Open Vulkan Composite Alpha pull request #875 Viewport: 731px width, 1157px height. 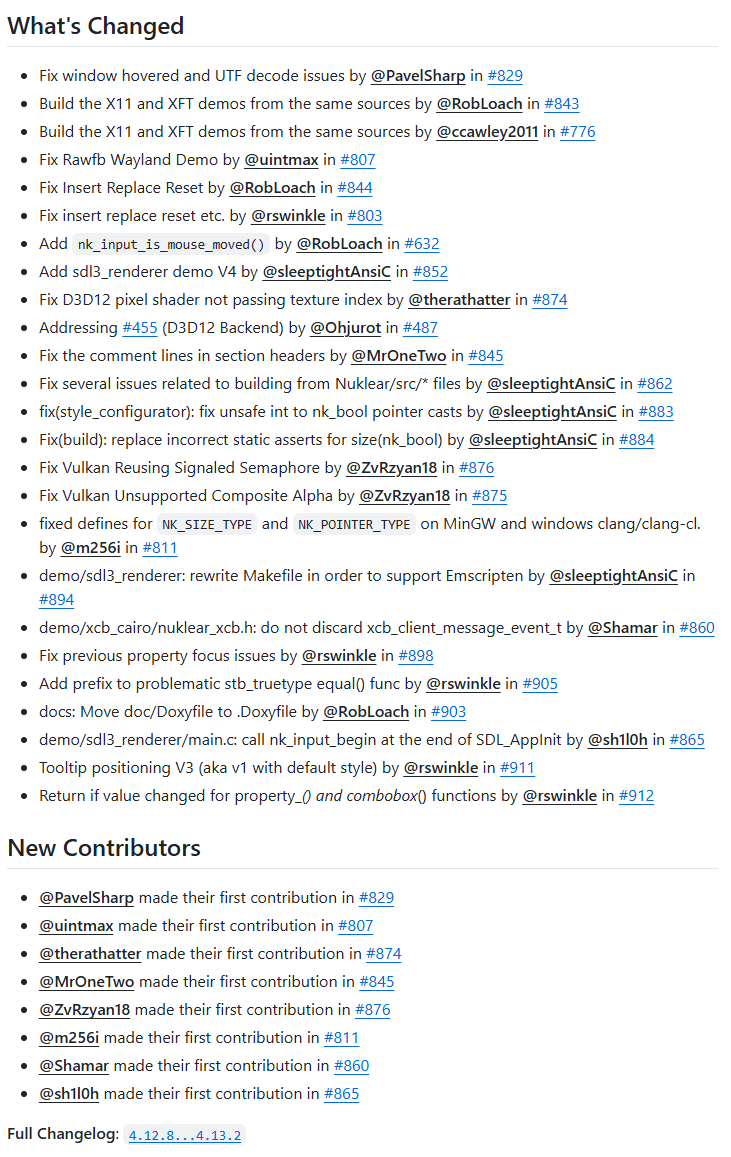coord(490,496)
